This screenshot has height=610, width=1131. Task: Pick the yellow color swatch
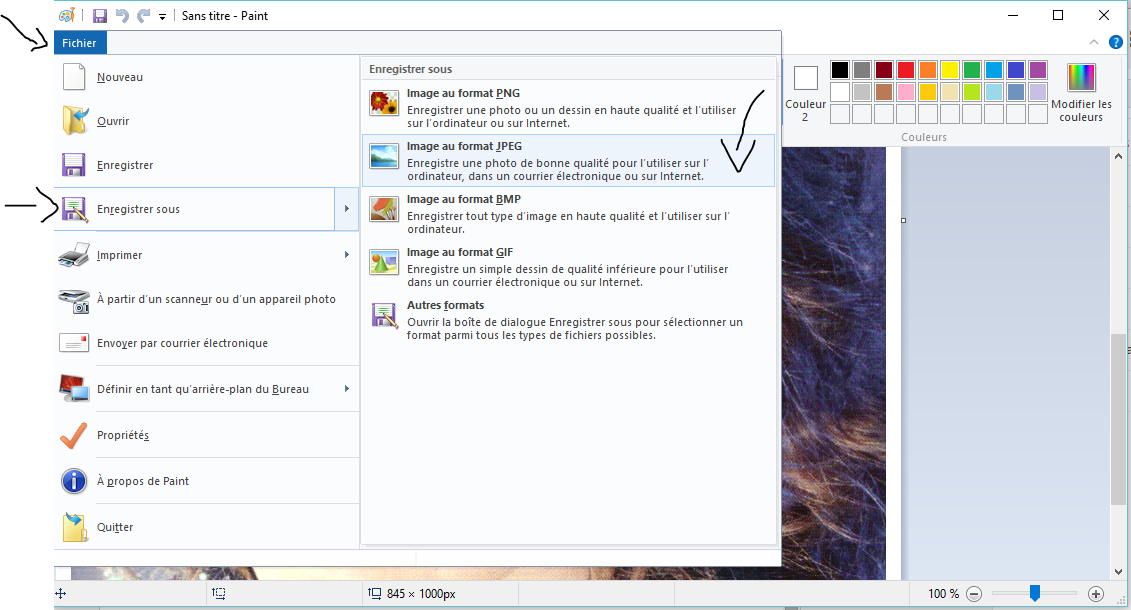coord(950,70)
